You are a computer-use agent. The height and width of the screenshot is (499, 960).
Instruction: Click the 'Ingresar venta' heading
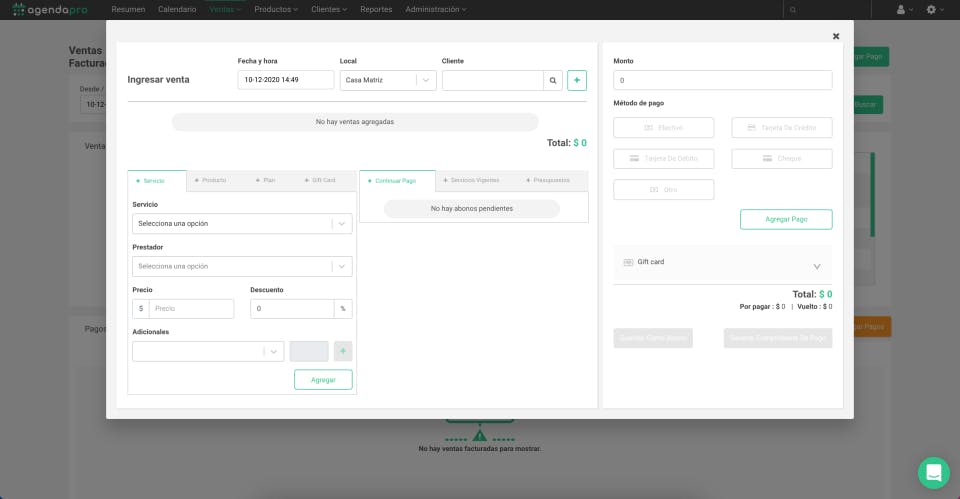159,80
